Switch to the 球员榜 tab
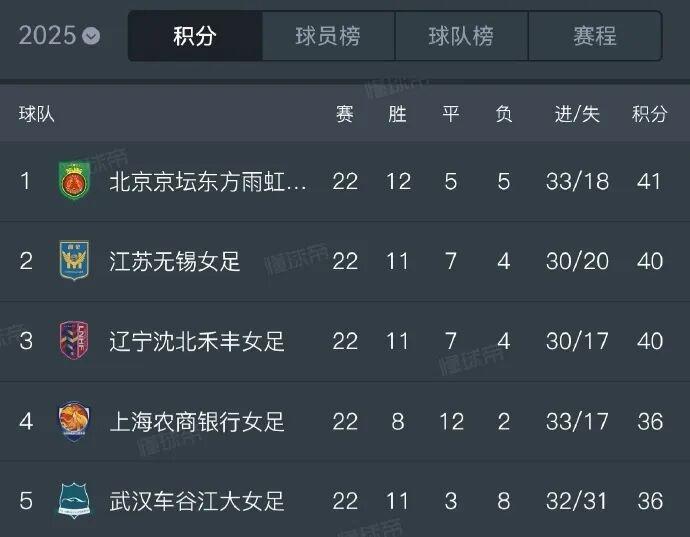The width and height of the screenshot is (690, 537). tap(328, 36)
